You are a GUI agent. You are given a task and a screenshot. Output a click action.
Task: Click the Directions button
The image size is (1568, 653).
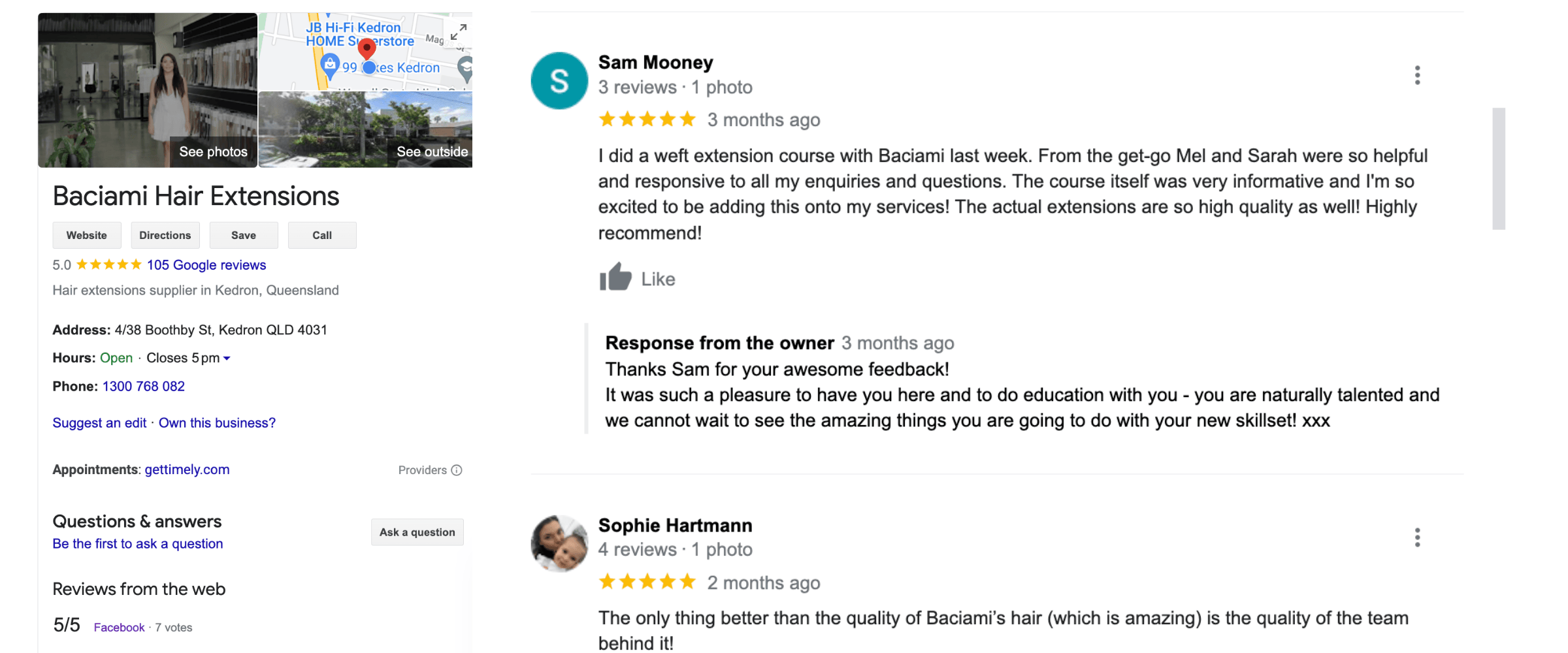(165, 235)
